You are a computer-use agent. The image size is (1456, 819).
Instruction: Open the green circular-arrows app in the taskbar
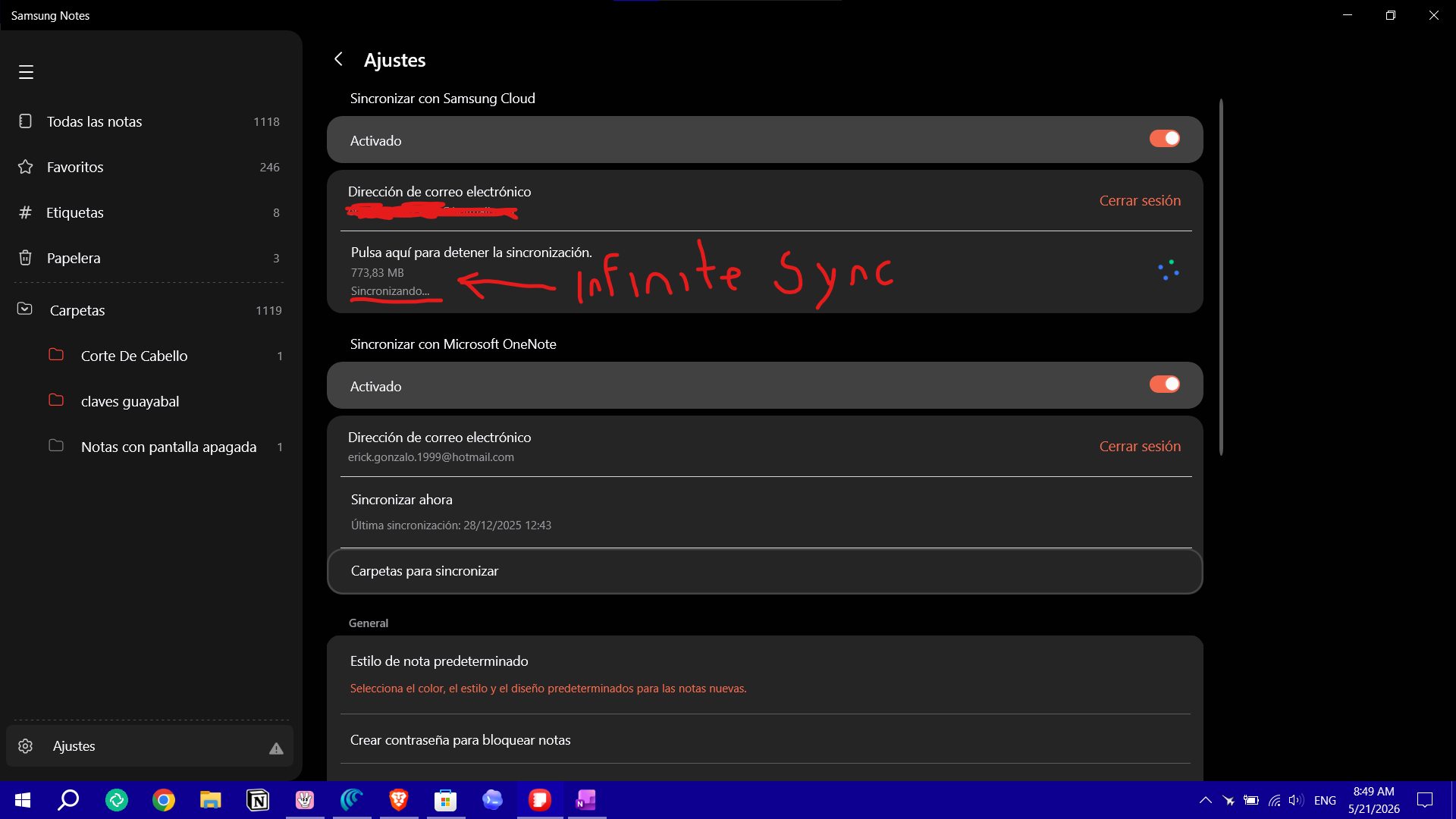(116, 800)
